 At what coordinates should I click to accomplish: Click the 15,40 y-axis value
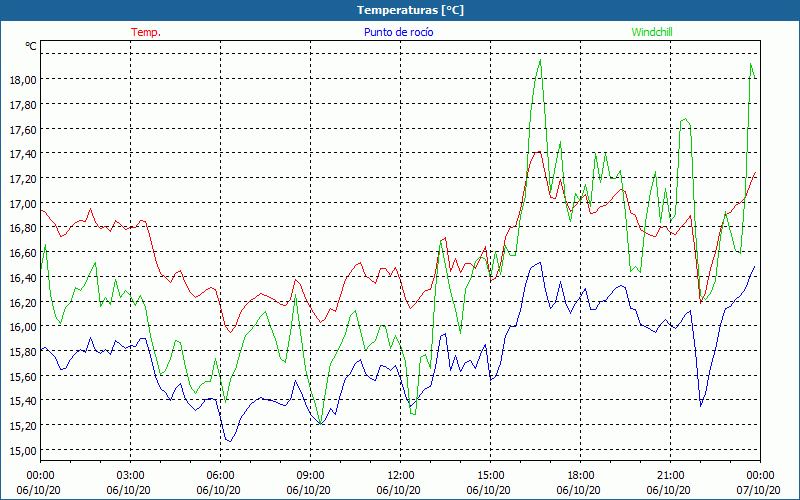(x=23, y=401)
